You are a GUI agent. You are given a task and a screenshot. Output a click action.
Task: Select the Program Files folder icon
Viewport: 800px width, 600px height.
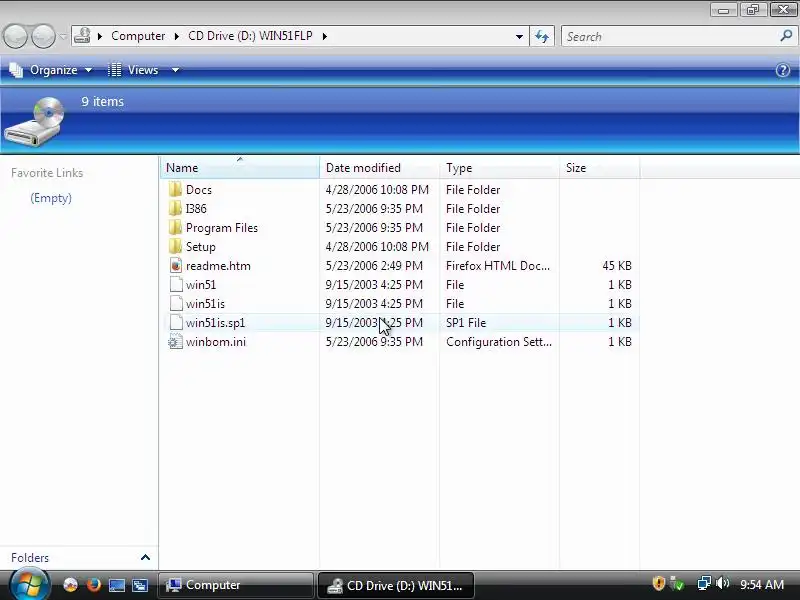(x=176, y=228)
